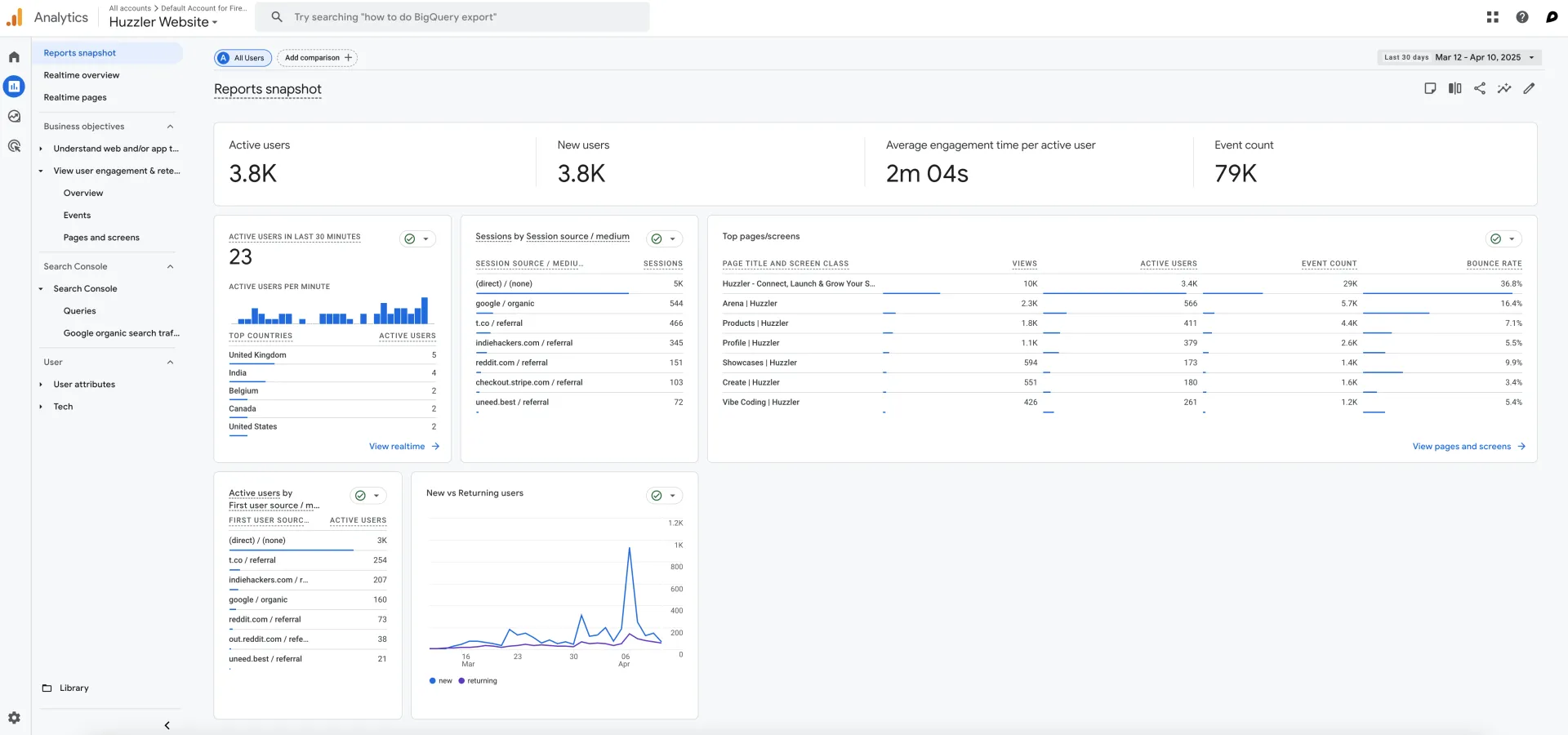Click the Event count metric card
The image size is (1568, 735).
(1366, 164)
